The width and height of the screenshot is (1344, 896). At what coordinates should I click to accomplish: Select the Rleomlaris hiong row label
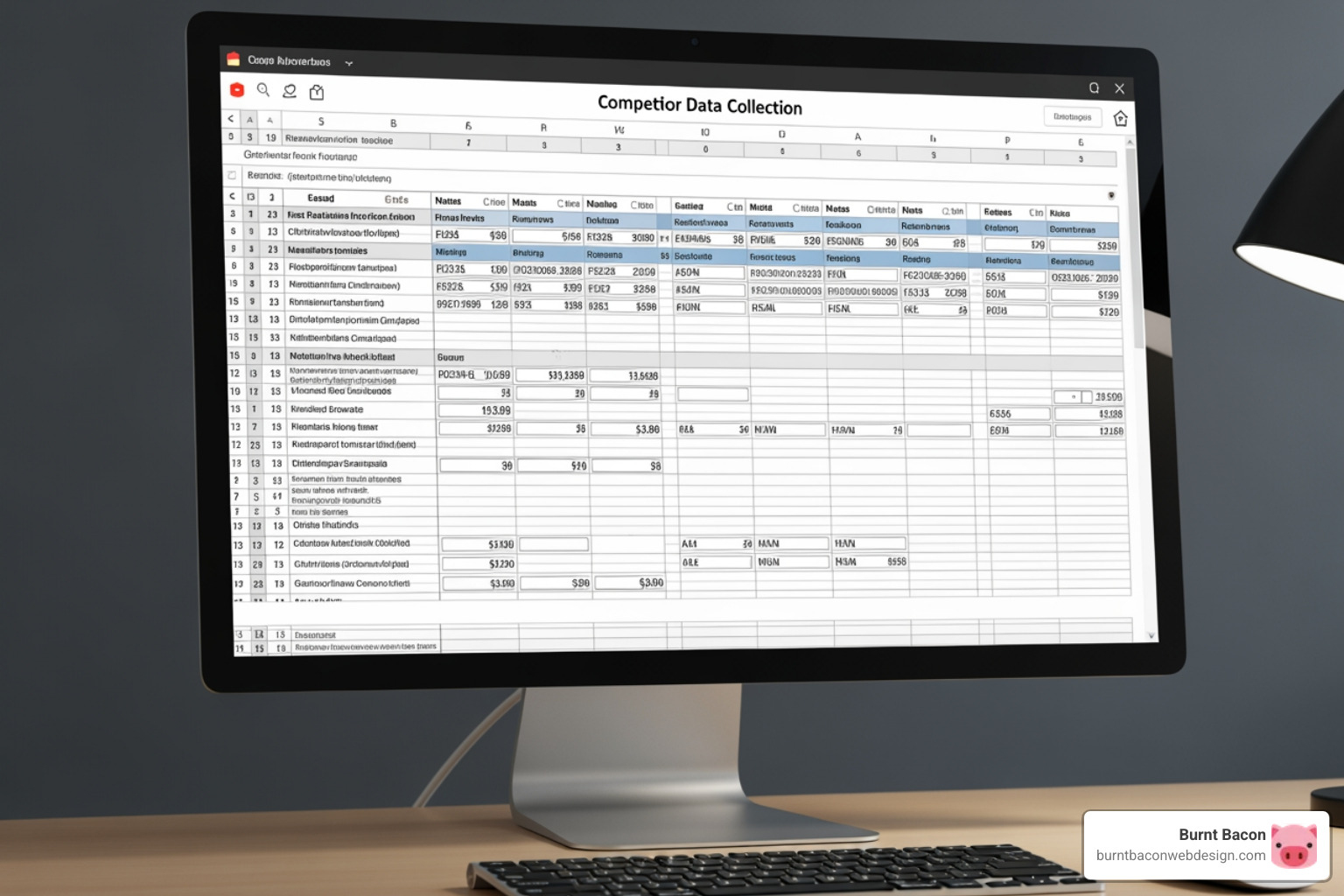[334, 427]
